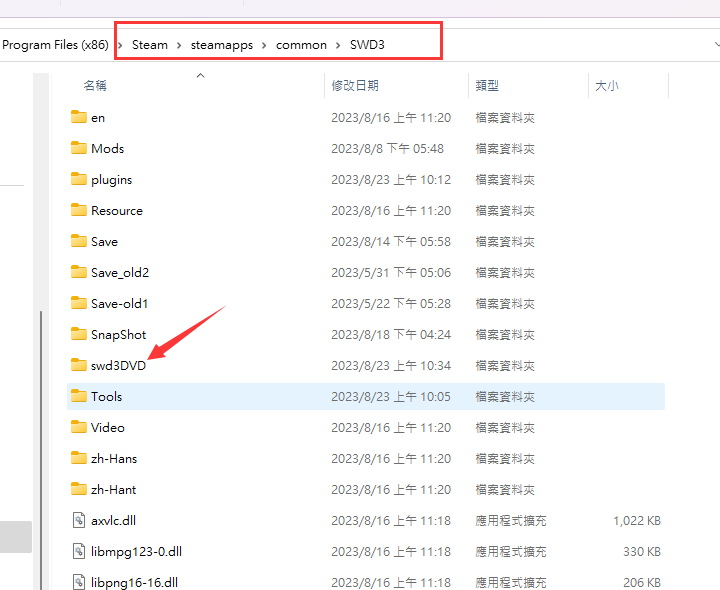Click the SWD3 breadcrumb
Screen dimensions: 720x590
[x=367, y=45]
